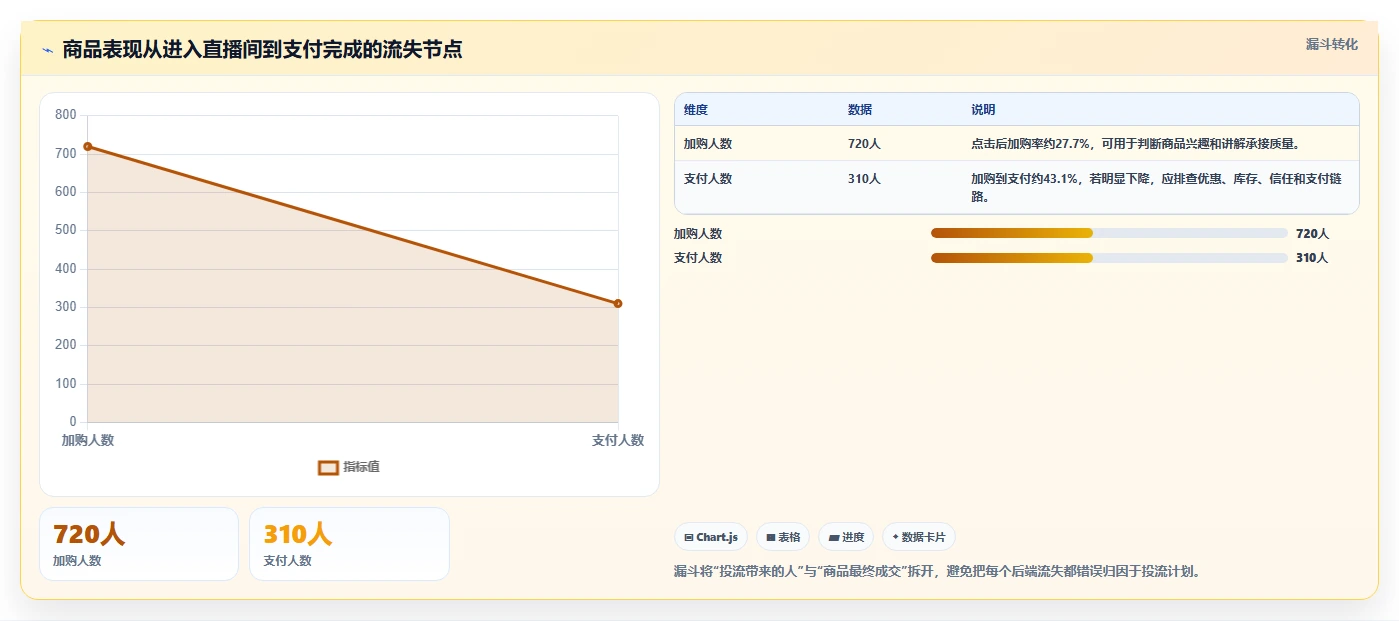The height and width of the screenshot is (621, 1399).
Task: Click the 指标值 legend label
Action: tap(361, 468)
